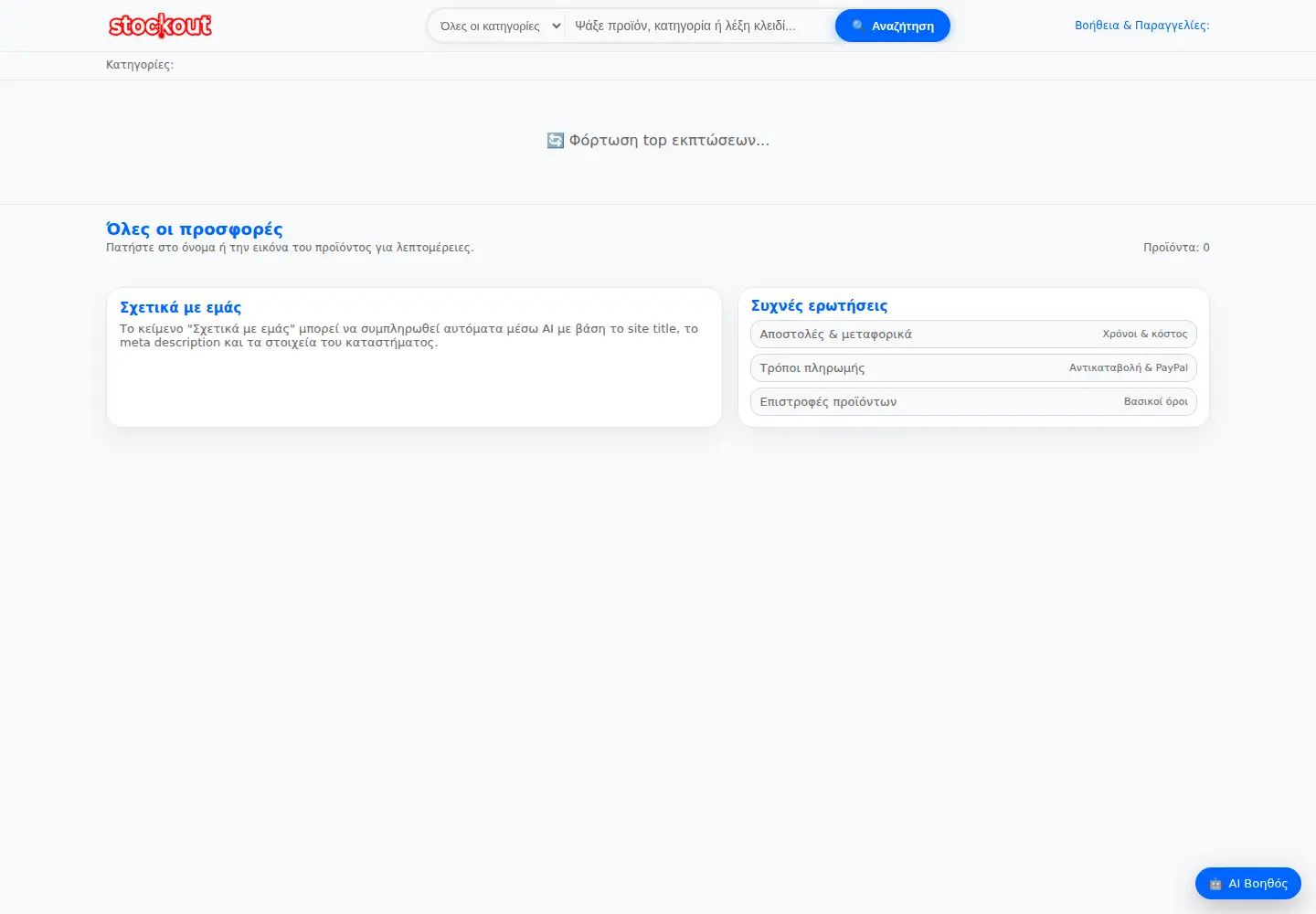Click the 'Φόρτωση top εκπτώσεων...' text

coord(669,140)
